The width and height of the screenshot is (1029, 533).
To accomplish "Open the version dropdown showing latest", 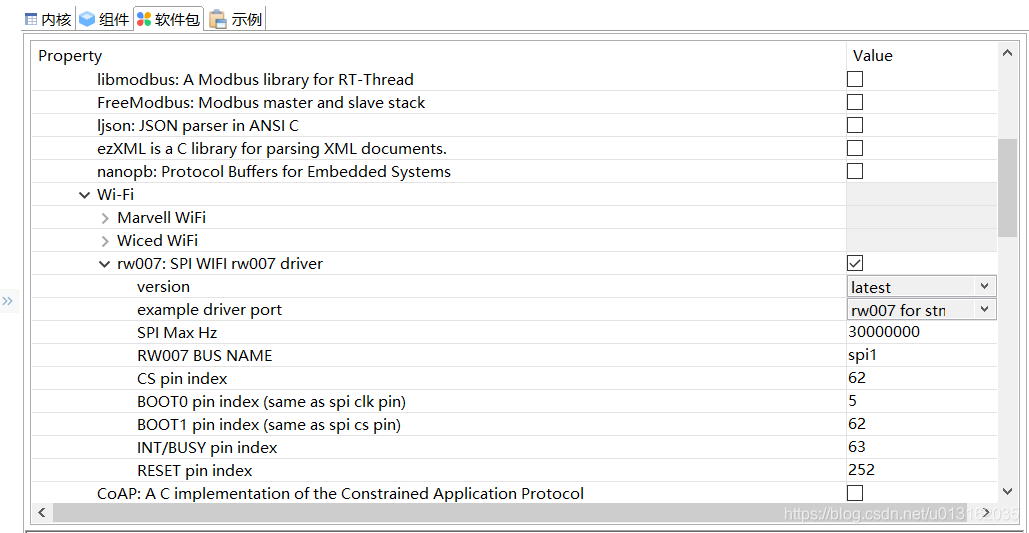I will click(x=921, y=287).
